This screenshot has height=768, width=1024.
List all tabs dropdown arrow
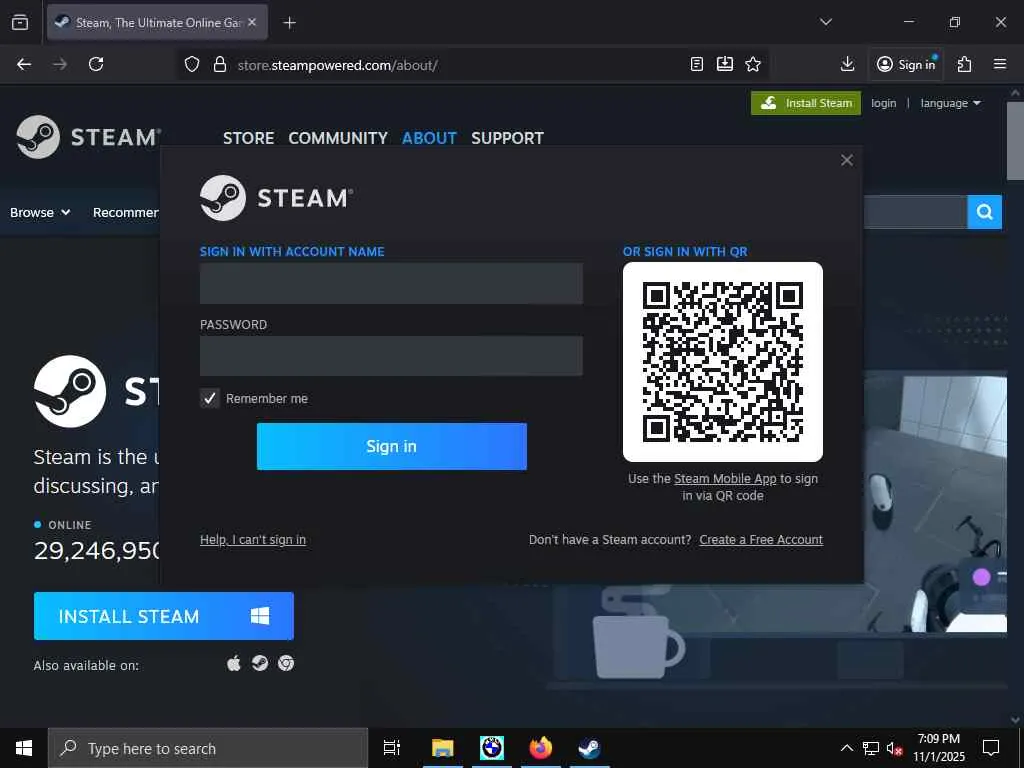825,22
